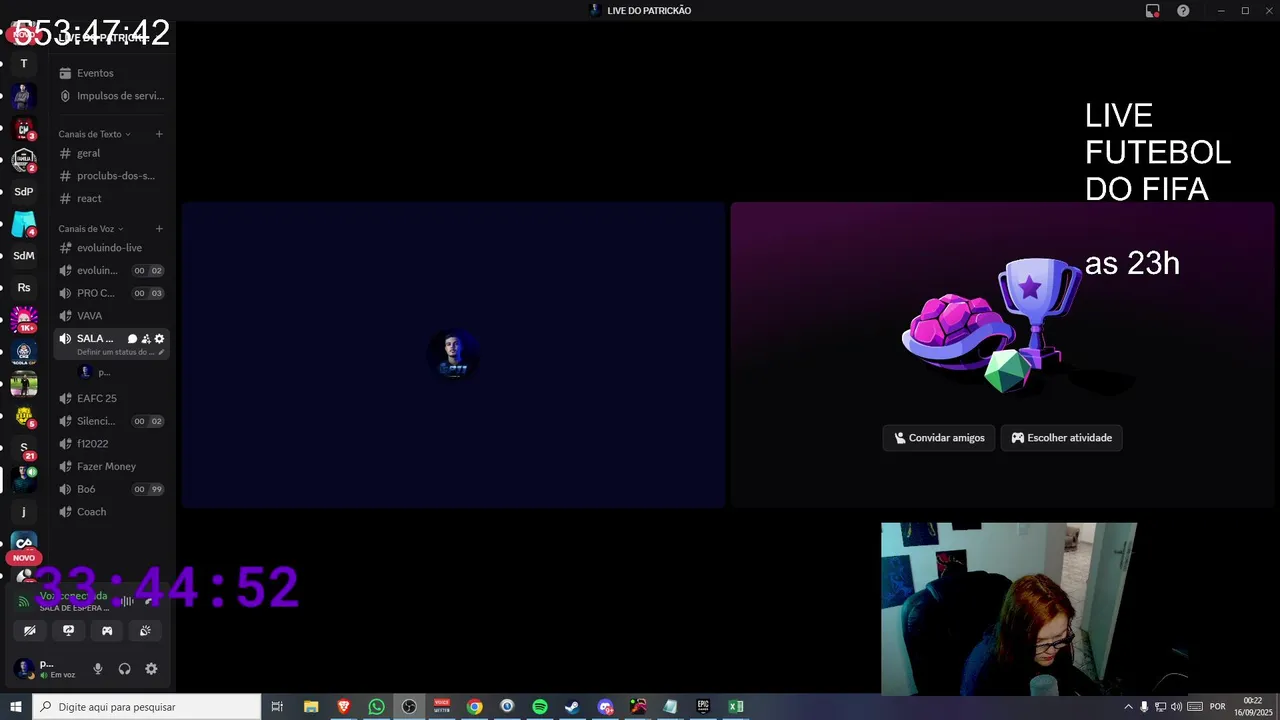The image size is (1280, 720).
Task: Open the SdP server
Action: click(x=24, y=192)
